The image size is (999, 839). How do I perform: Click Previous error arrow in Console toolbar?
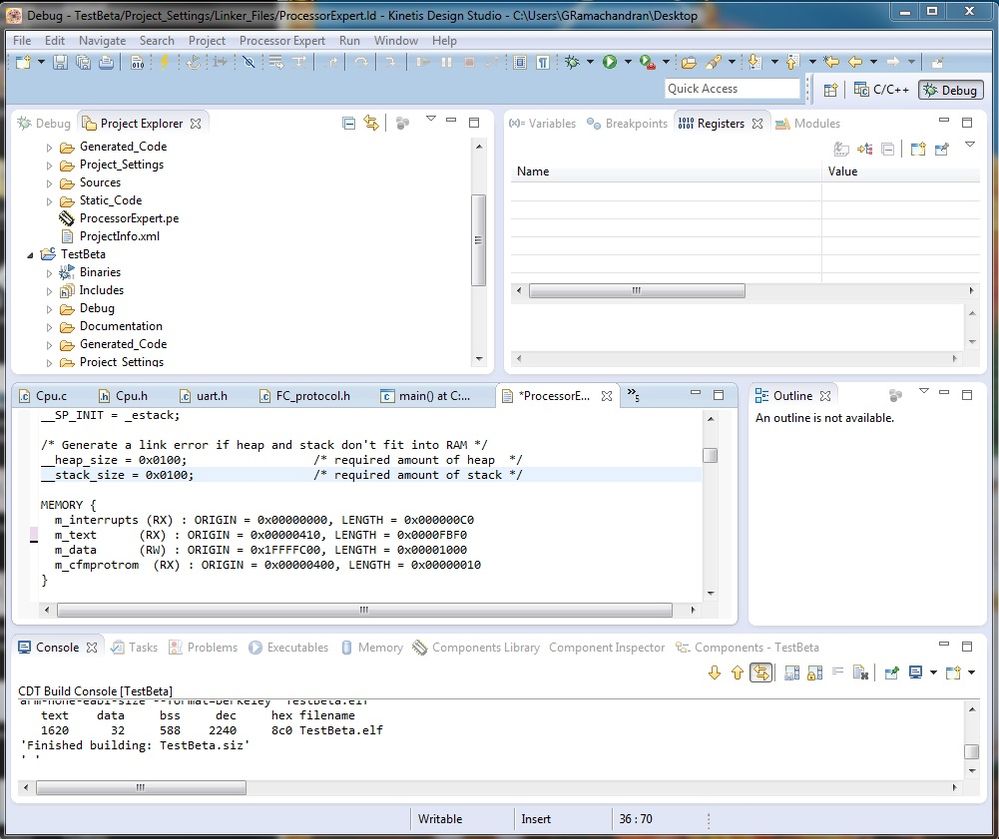pos(737,672)
